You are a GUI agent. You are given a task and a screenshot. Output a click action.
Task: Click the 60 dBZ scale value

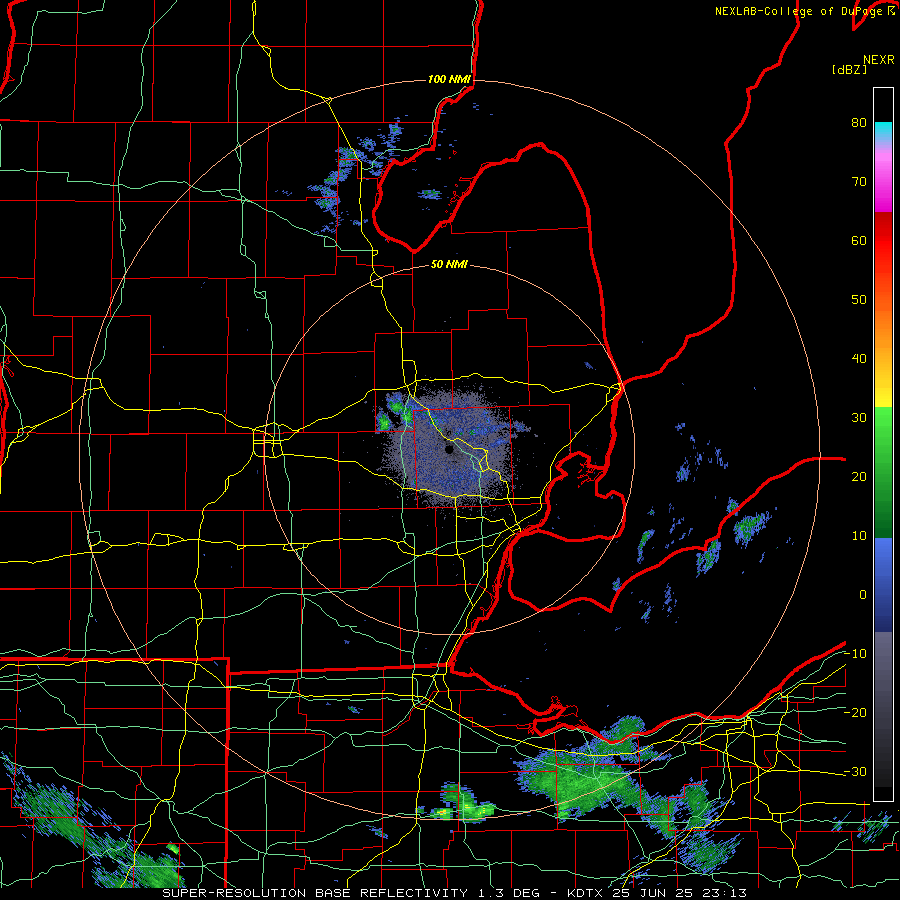(859, 240)
